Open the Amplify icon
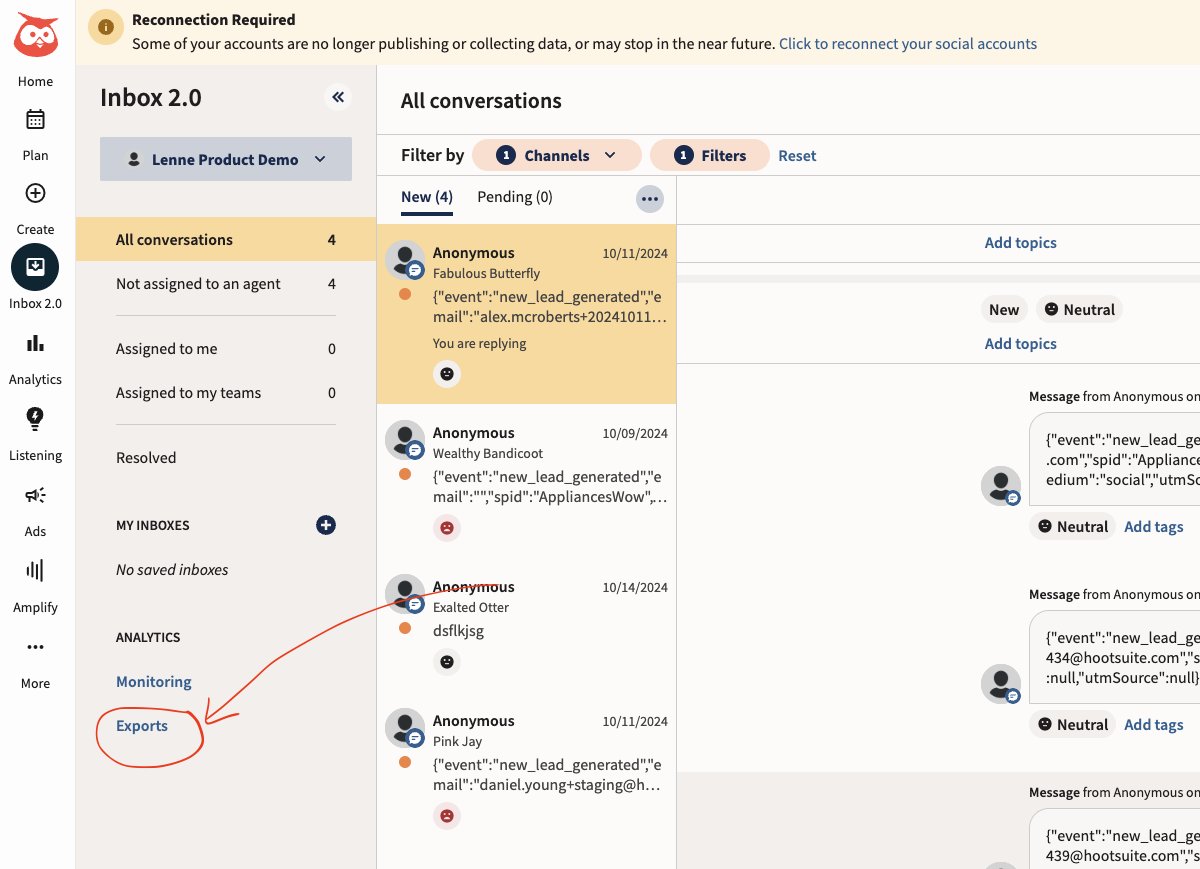 pos(35,571)
